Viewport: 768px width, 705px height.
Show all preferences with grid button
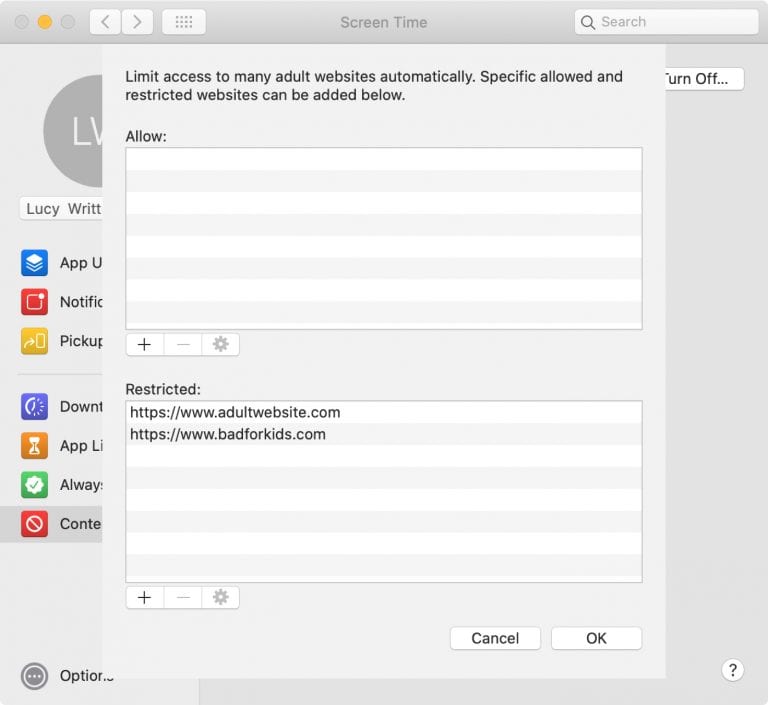[183, 22]
